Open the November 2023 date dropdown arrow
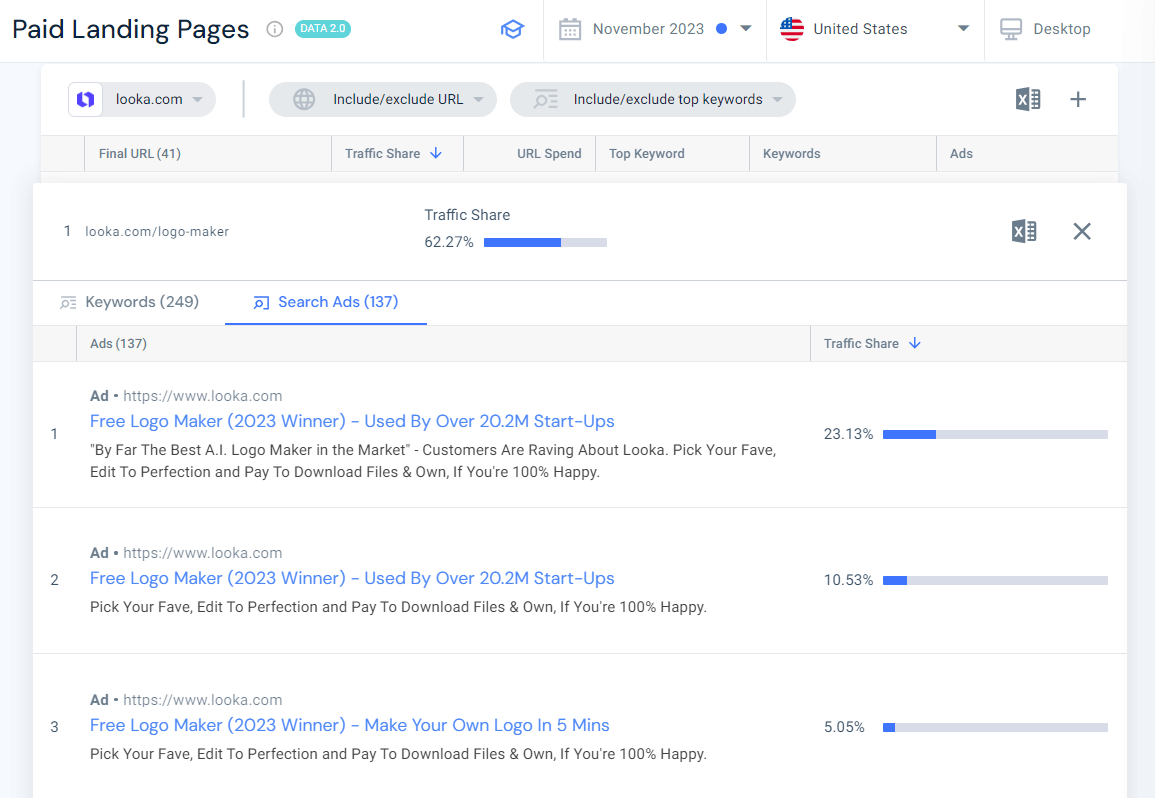The width and height of the screenshot is (1155, 798). tap(745, 29)
